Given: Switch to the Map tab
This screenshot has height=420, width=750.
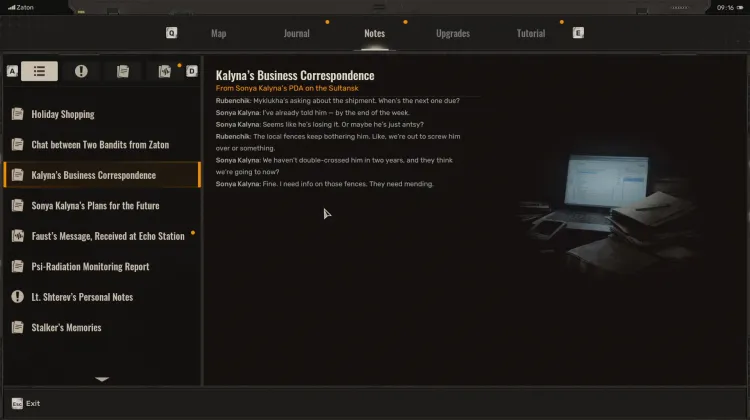Looking at the screenshot, I should click(219, 33).
